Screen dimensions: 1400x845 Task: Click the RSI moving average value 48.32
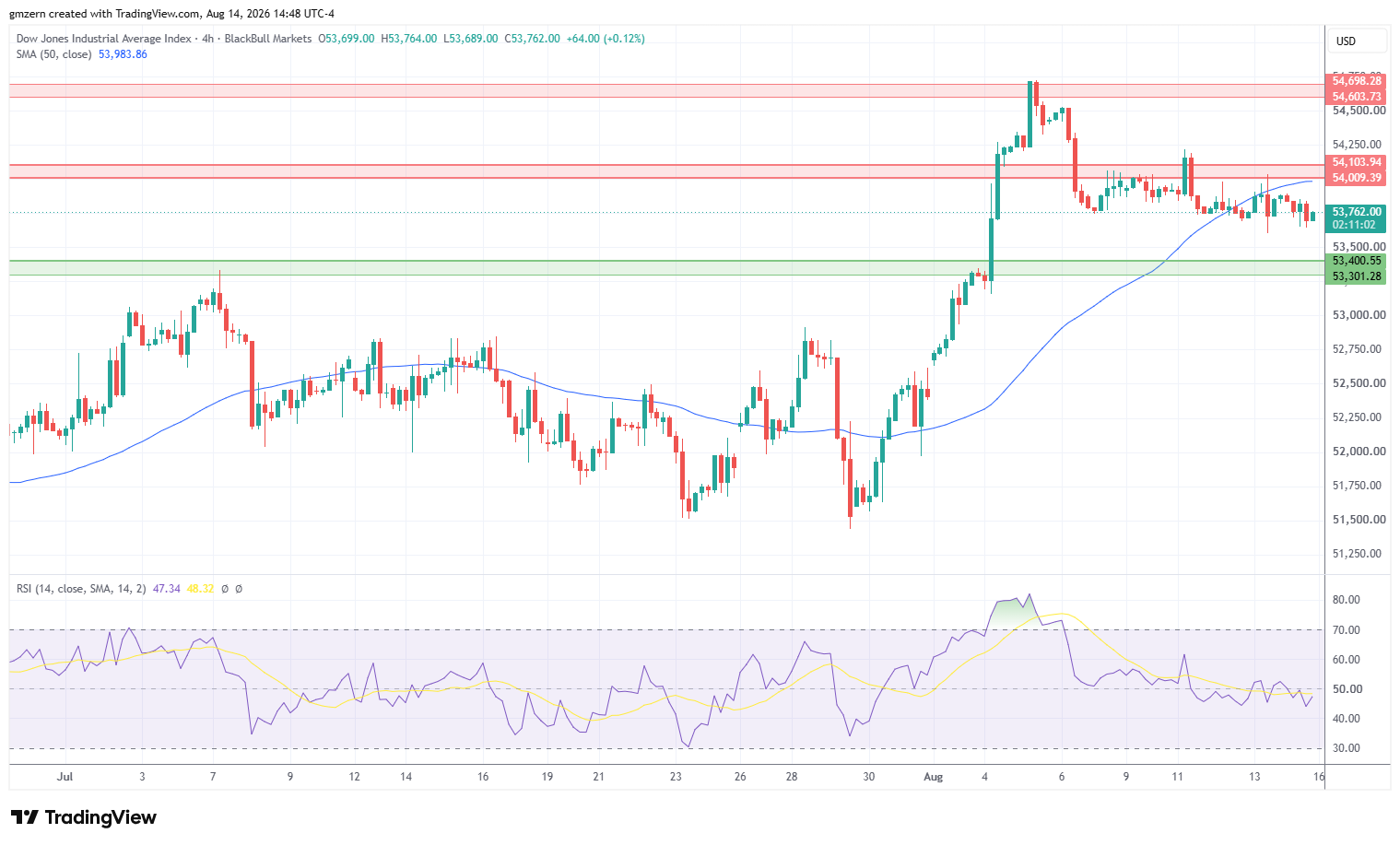[200, 589]
